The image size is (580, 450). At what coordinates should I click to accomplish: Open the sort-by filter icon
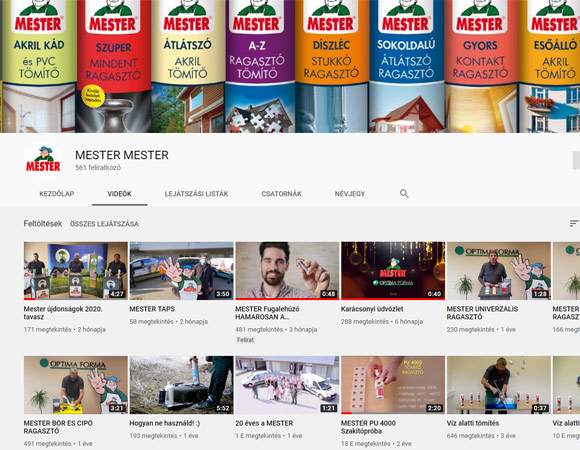(x=574, y=223)
